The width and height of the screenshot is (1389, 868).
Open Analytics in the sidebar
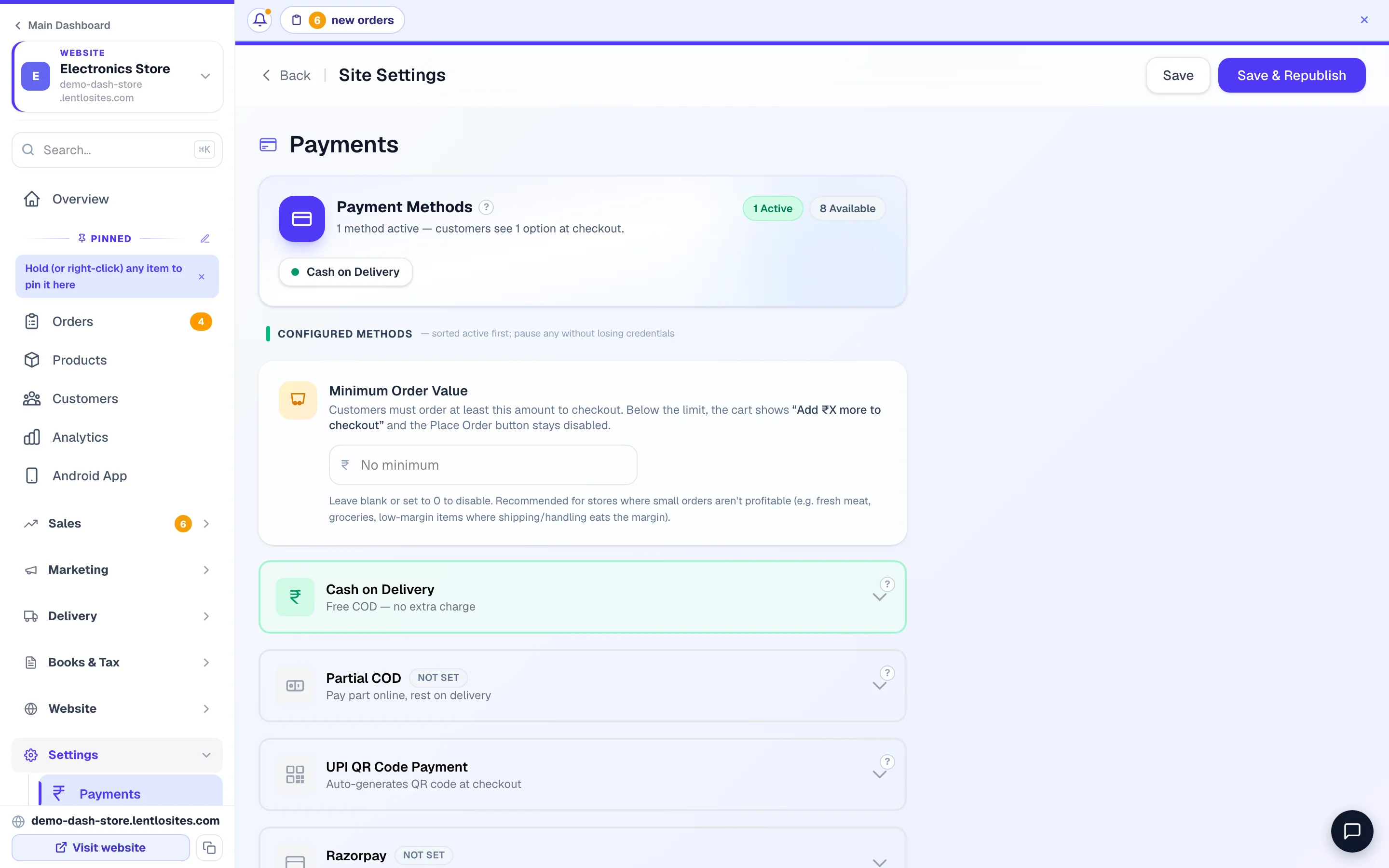117,437
